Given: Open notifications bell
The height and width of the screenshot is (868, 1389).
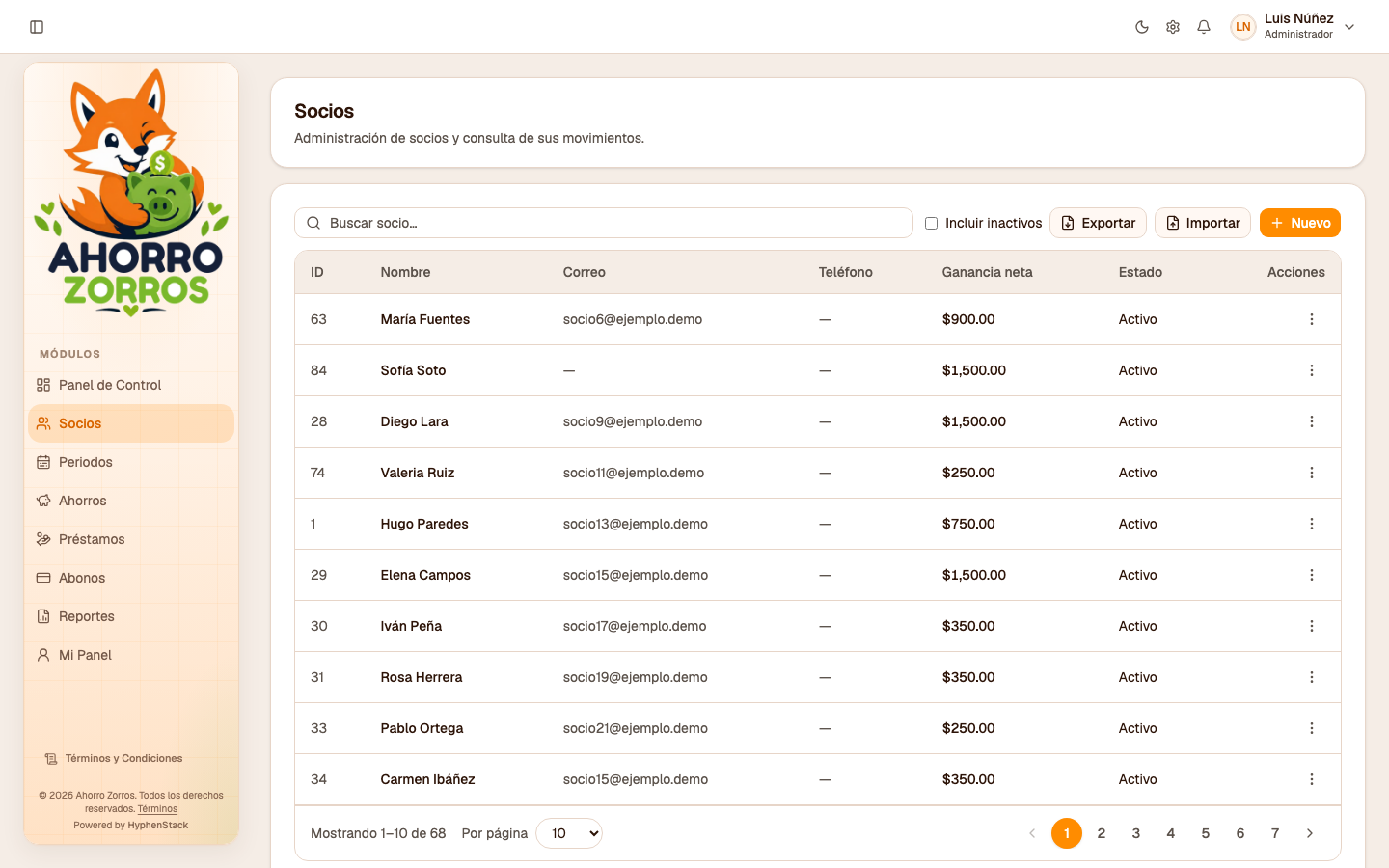Looking at the screenshot, I should pyautogui.click(x=1204, y=27).
